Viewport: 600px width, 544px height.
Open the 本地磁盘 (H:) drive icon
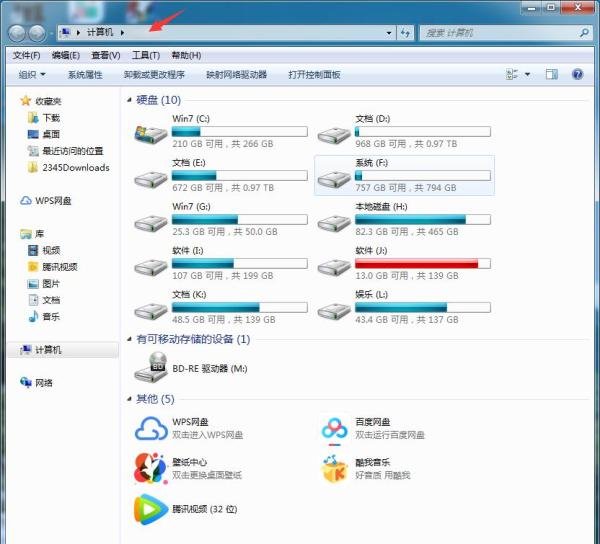click(334, 223)
